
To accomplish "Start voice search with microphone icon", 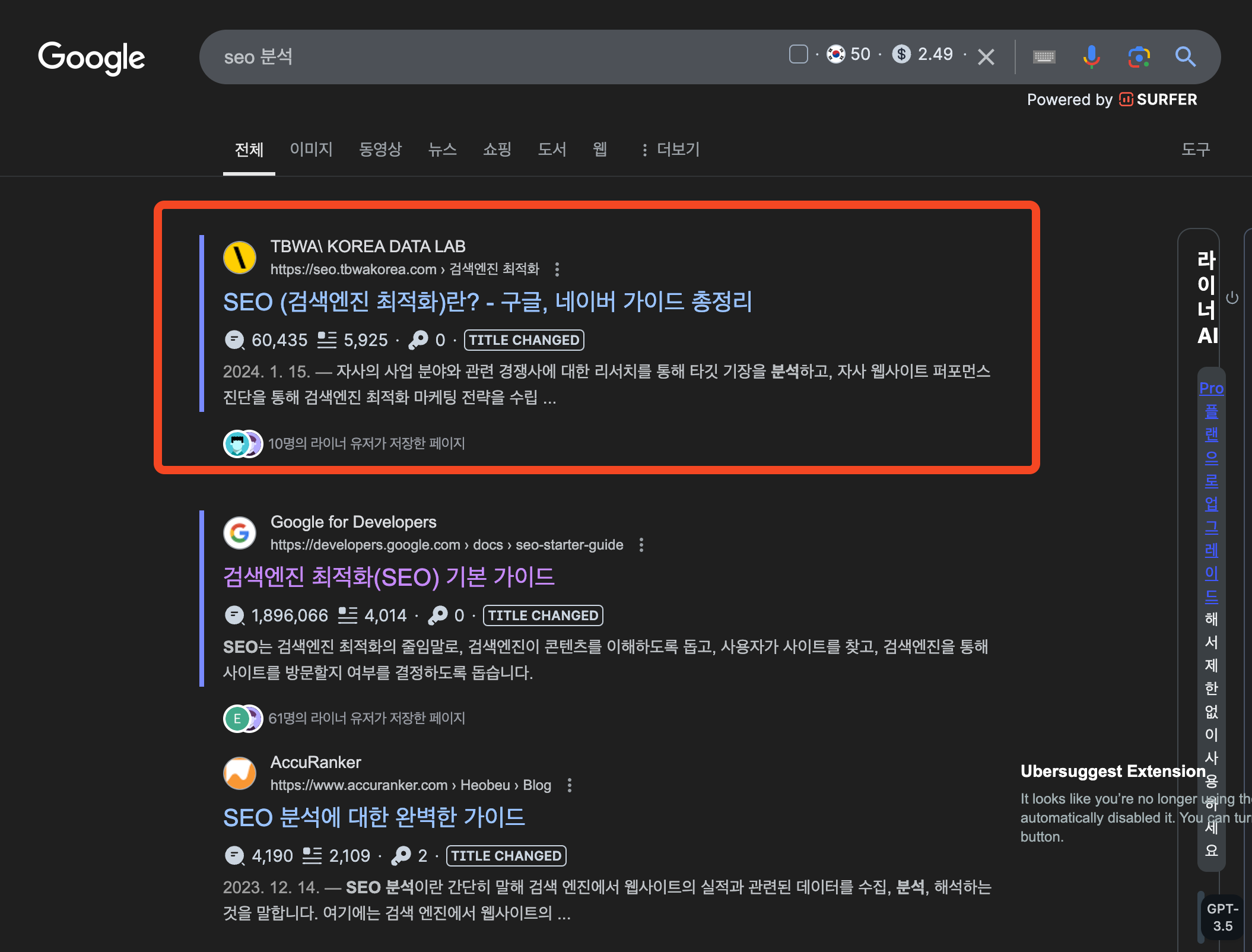I will tap(1091, 57).
